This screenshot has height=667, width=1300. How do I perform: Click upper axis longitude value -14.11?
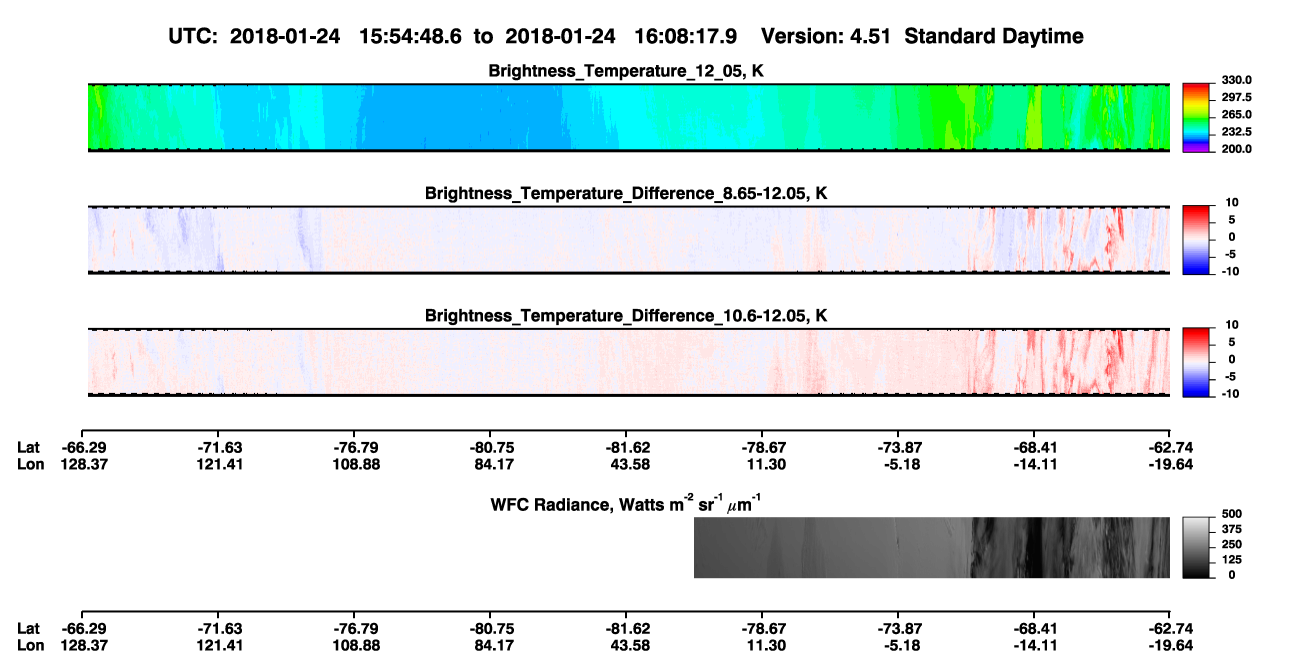[x=1034, y=464]
